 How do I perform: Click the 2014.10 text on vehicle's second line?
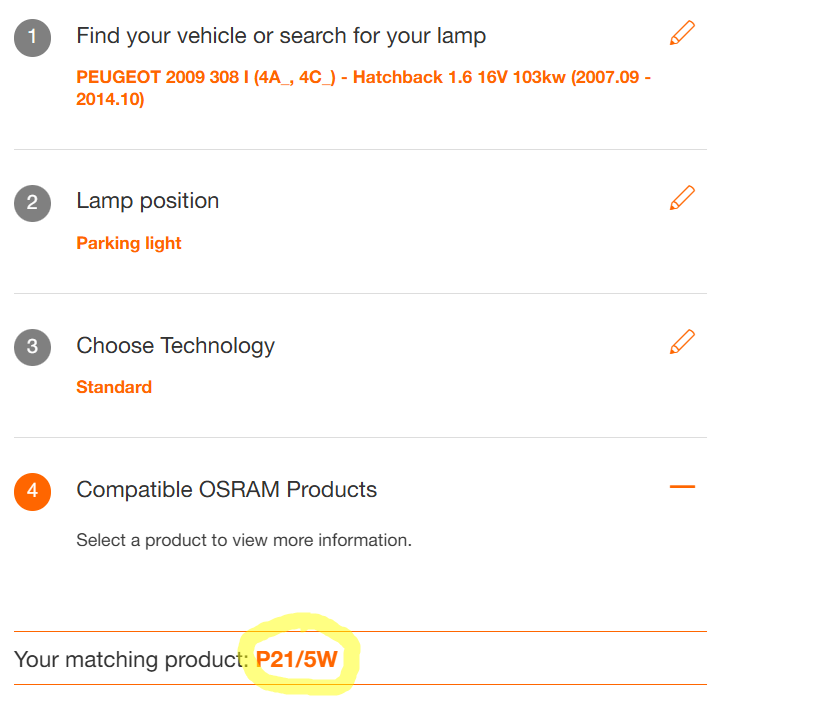[x=110, y=100]
